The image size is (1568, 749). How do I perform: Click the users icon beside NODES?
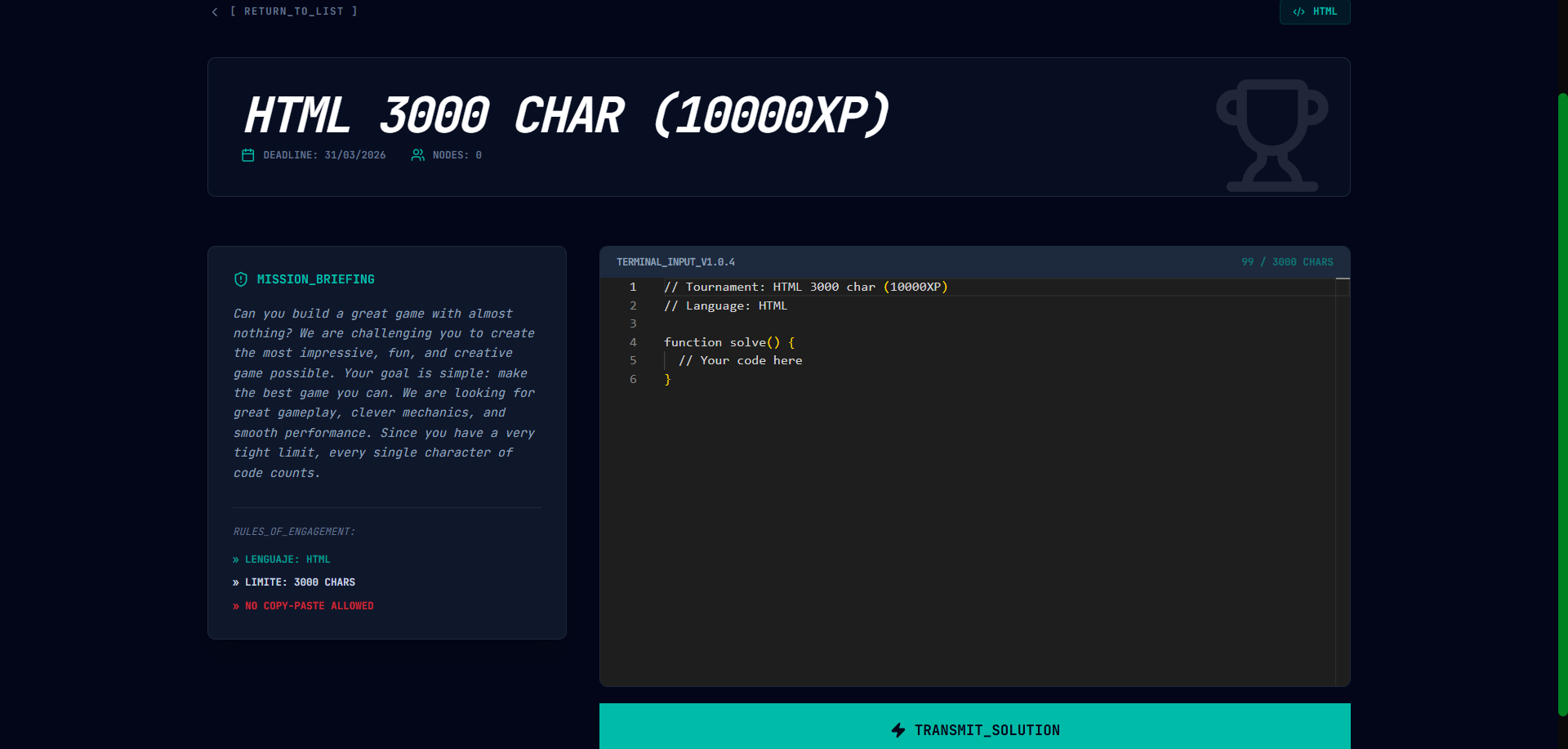pos(417,155)
